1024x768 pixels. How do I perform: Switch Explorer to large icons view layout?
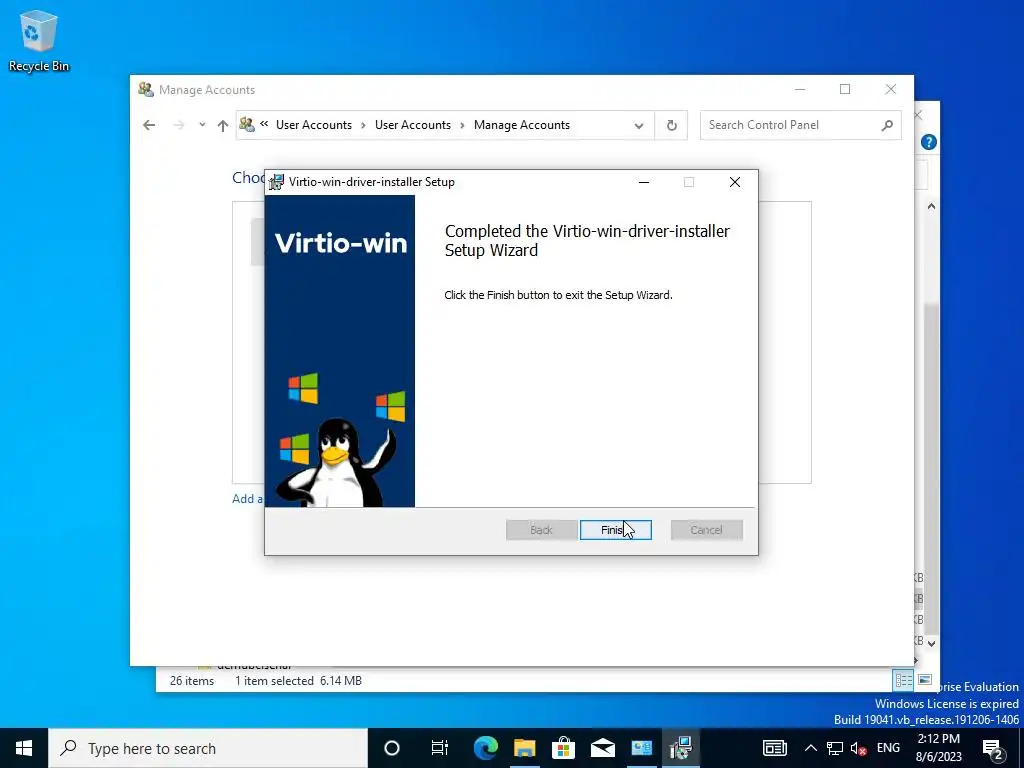[925, 680]
